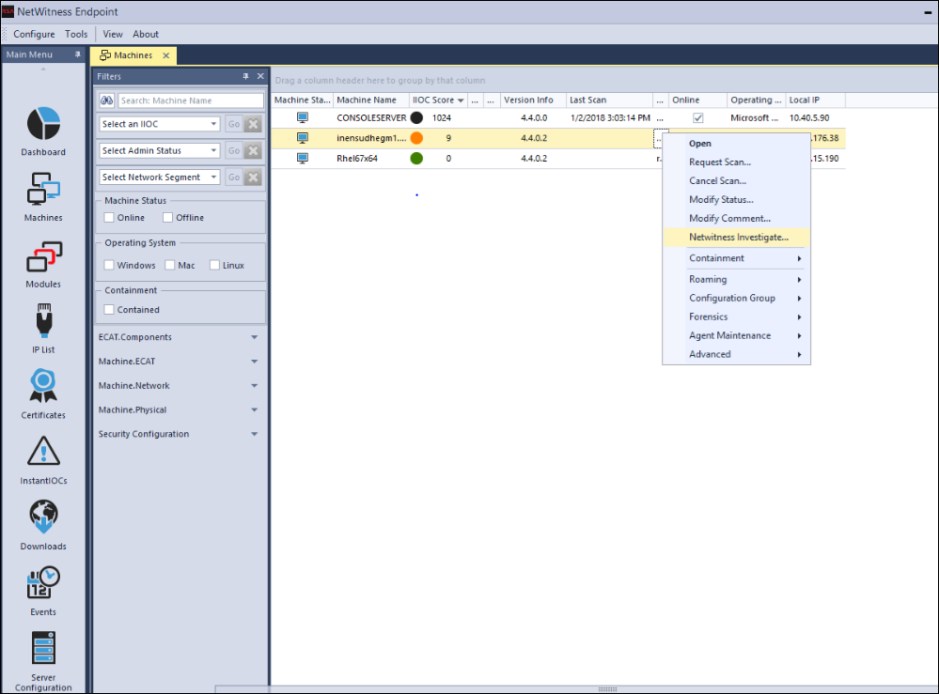Open the Events calendar icon
Viewport: 939px width, 694px height.
[x=43, y=583]
